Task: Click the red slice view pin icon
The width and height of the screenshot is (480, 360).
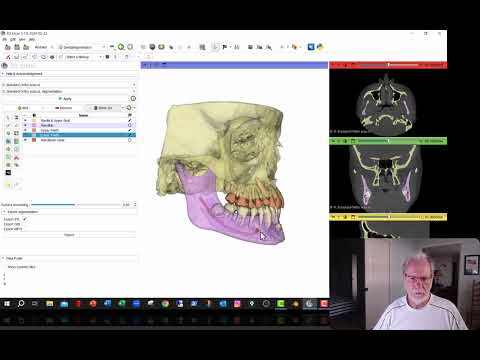Action: [332, 65]
